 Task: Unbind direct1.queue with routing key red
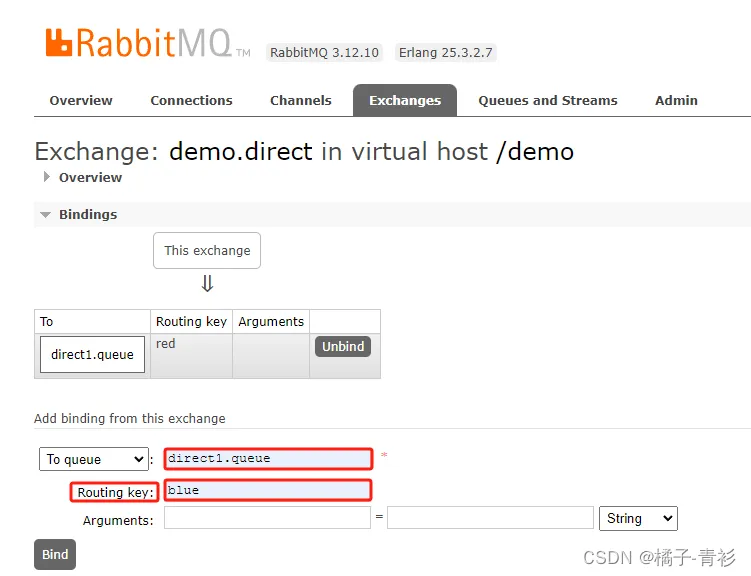[343, 346]
